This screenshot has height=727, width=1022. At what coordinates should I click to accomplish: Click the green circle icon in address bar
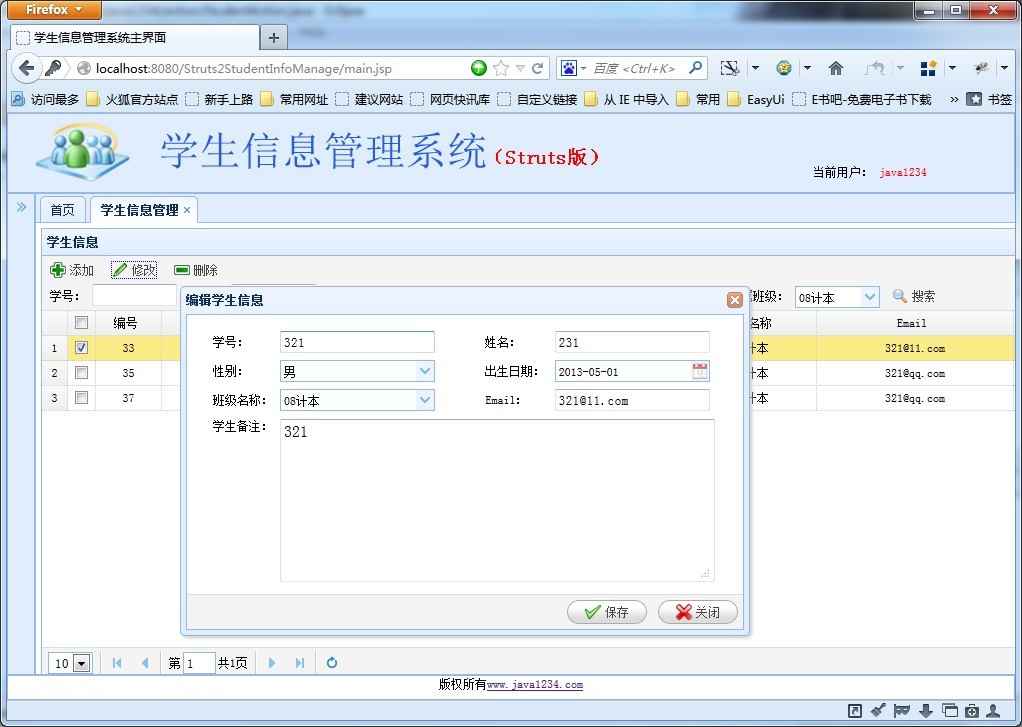[478, 68]
